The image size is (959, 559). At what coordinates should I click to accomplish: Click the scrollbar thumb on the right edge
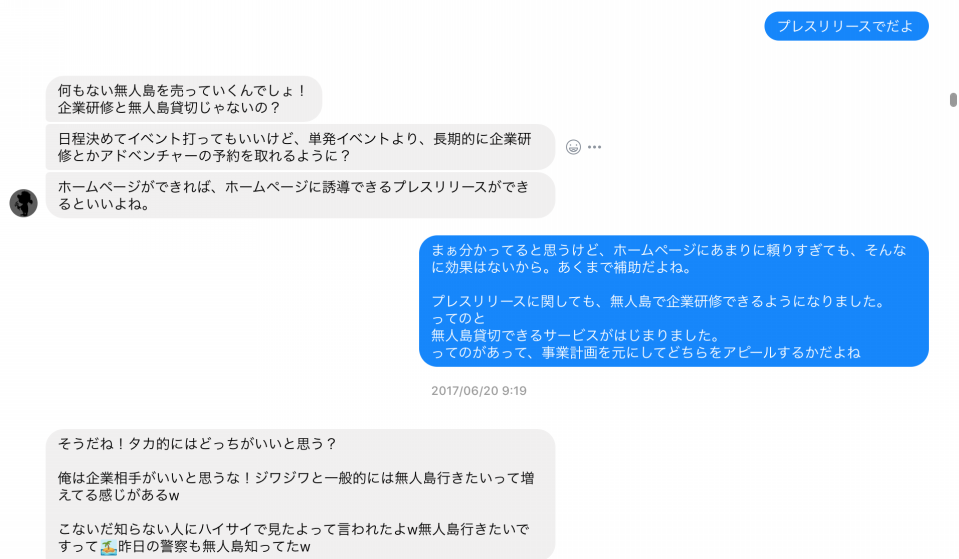point(953,100)
